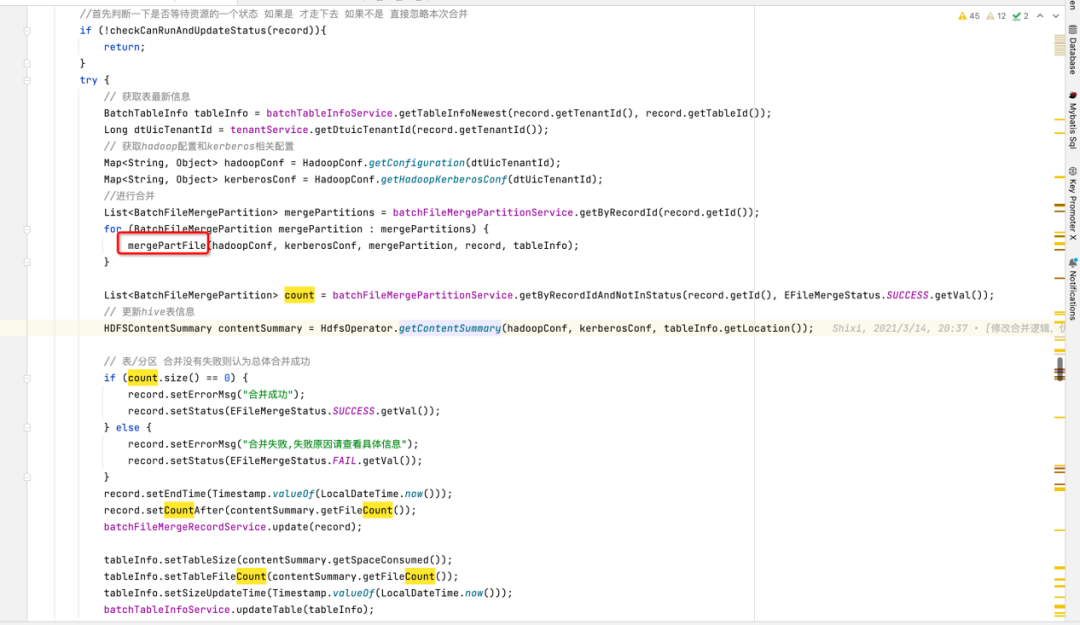This screenshot has height=625, width=1080.
Task: Click comment '// 更新hive表信息'
Action: 149,311
